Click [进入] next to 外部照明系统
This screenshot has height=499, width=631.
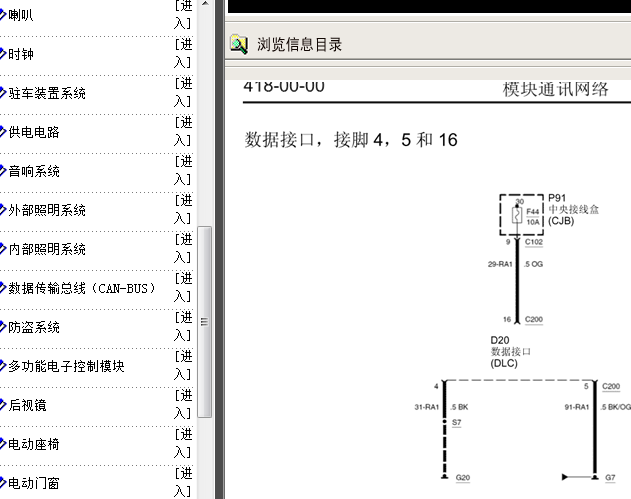tap(183, 210)
